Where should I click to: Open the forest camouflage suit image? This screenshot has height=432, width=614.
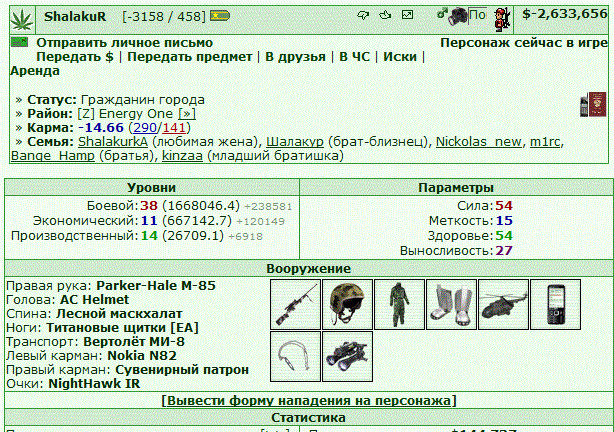pos(399,304)
